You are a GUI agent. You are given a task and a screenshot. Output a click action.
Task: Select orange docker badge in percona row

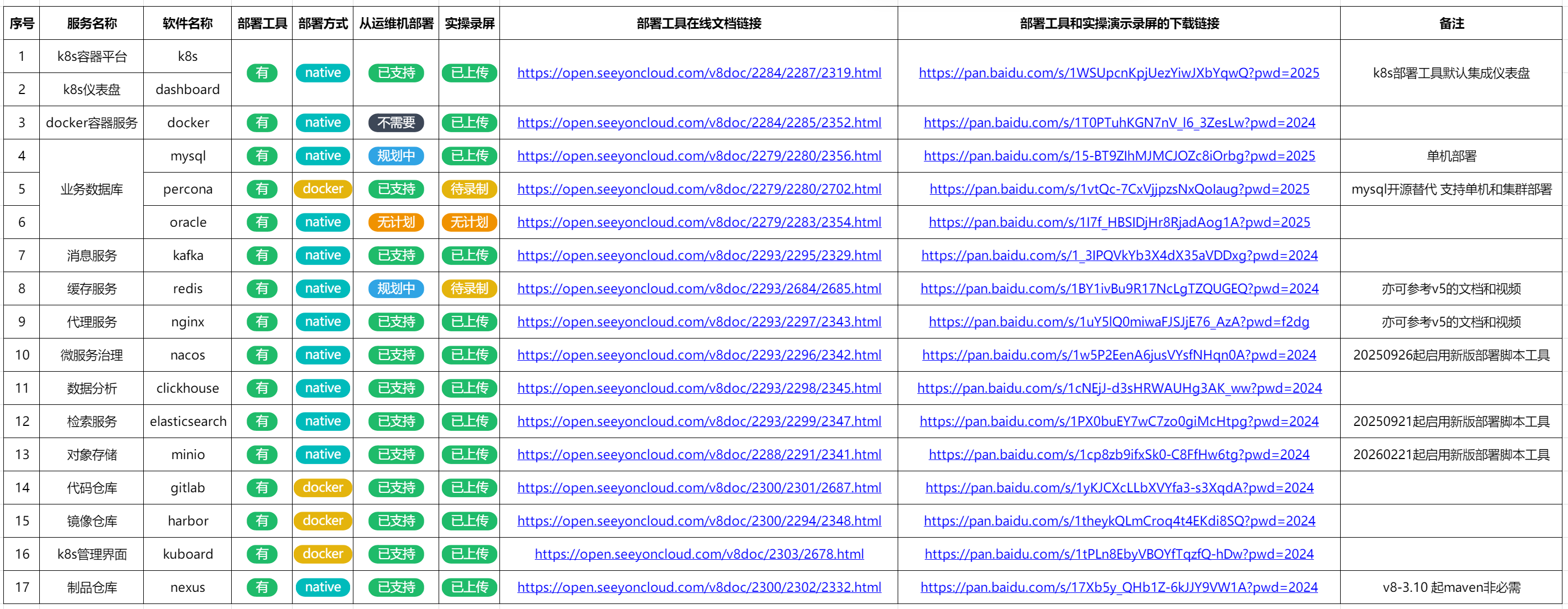(322, 189)
